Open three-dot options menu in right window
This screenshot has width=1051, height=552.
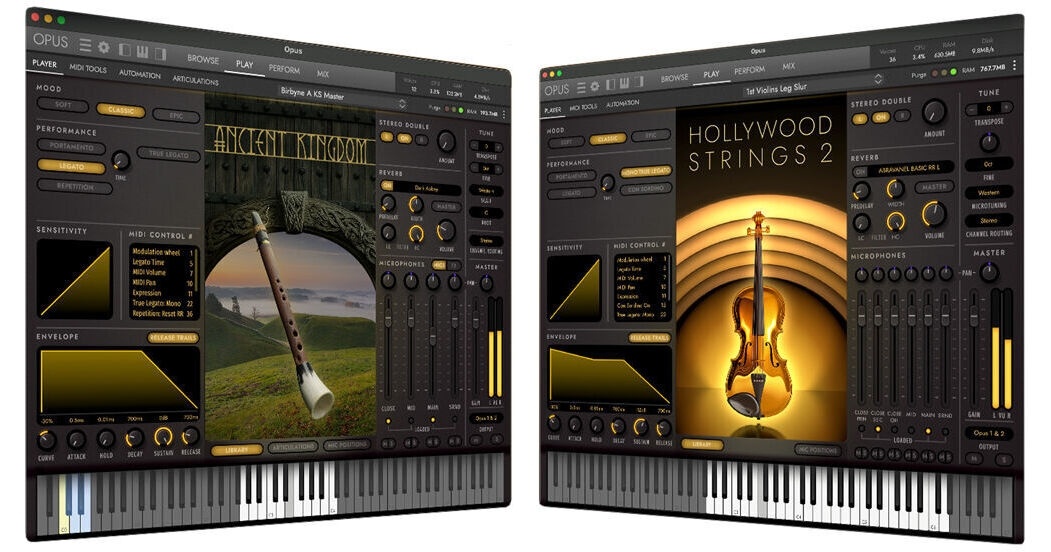(1014, 65)
